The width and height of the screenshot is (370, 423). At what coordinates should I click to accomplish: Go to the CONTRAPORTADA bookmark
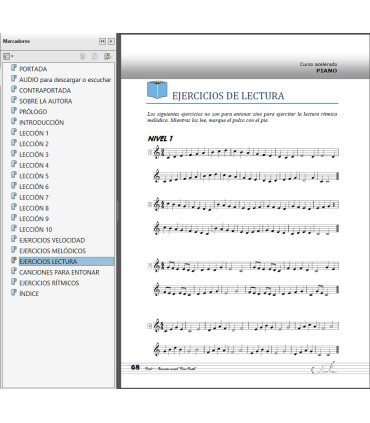pyautogui.click(x=45, y=90)
